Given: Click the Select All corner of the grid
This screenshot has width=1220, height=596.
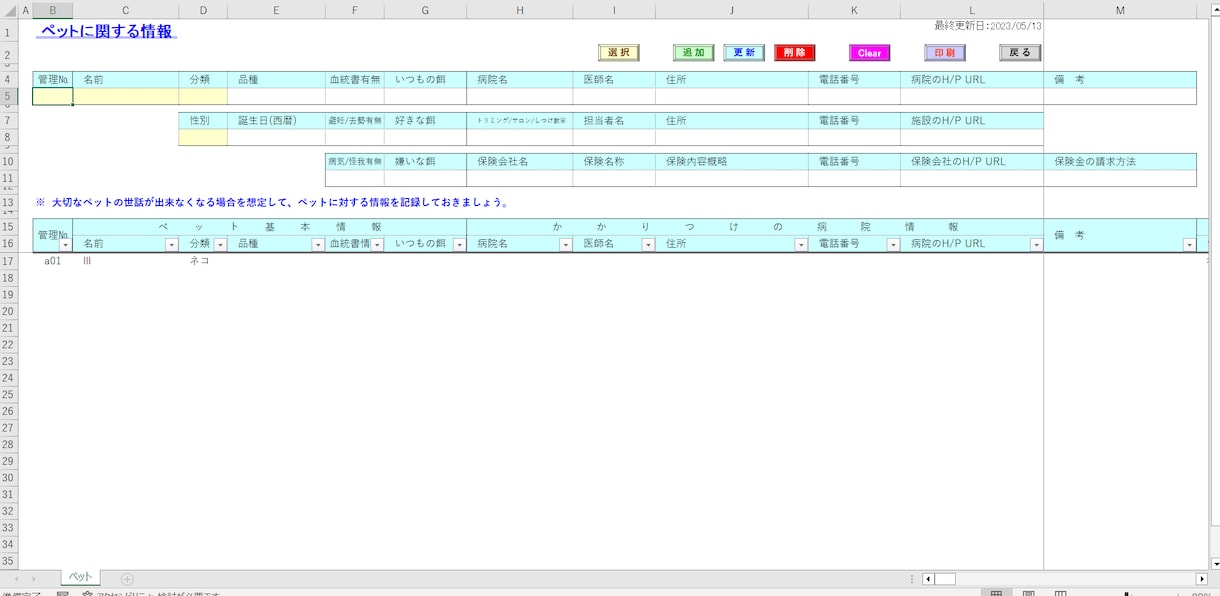Looking at the screenshot, I should [9, 10].
